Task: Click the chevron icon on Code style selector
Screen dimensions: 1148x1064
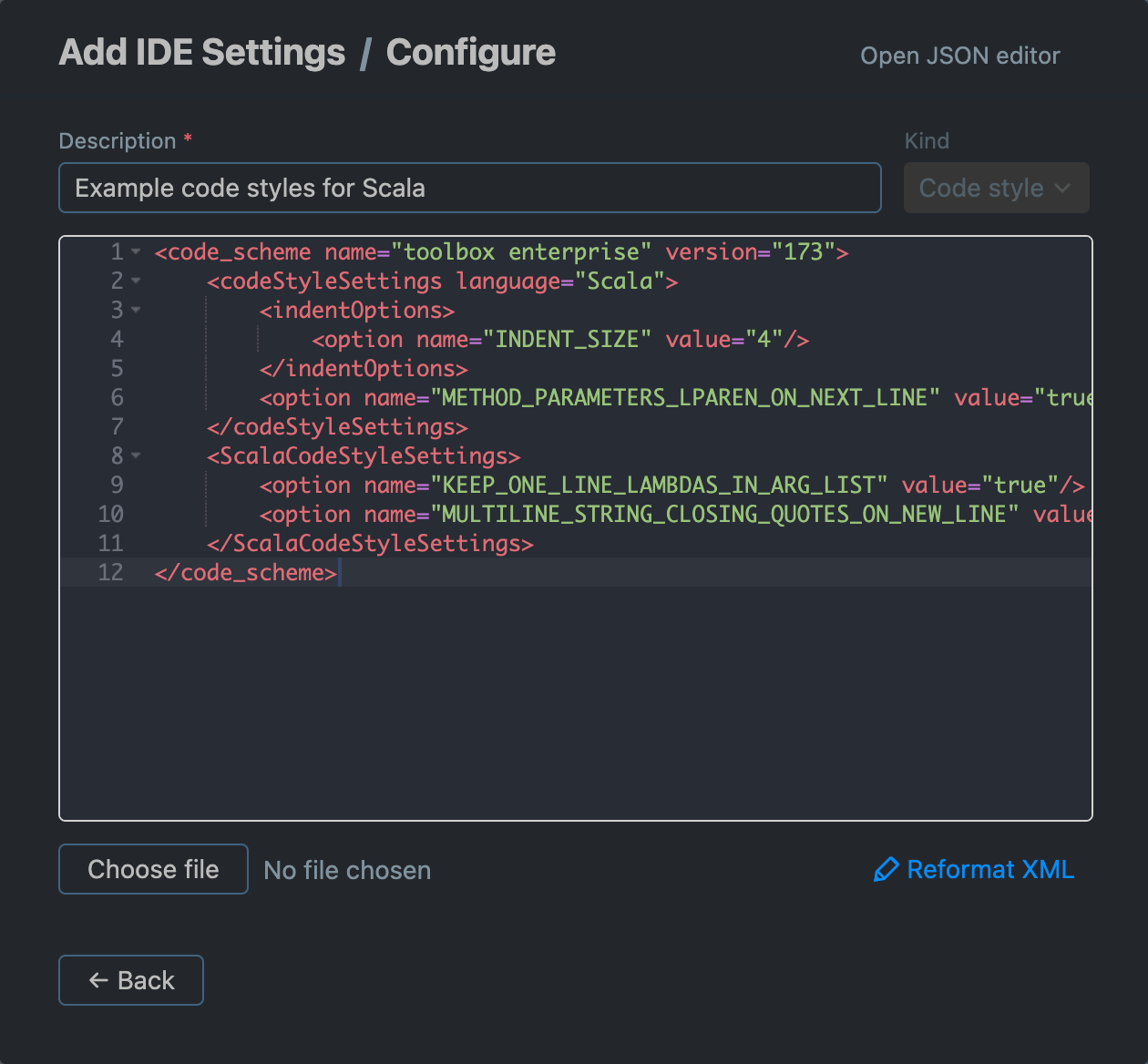Action: 1062,188
